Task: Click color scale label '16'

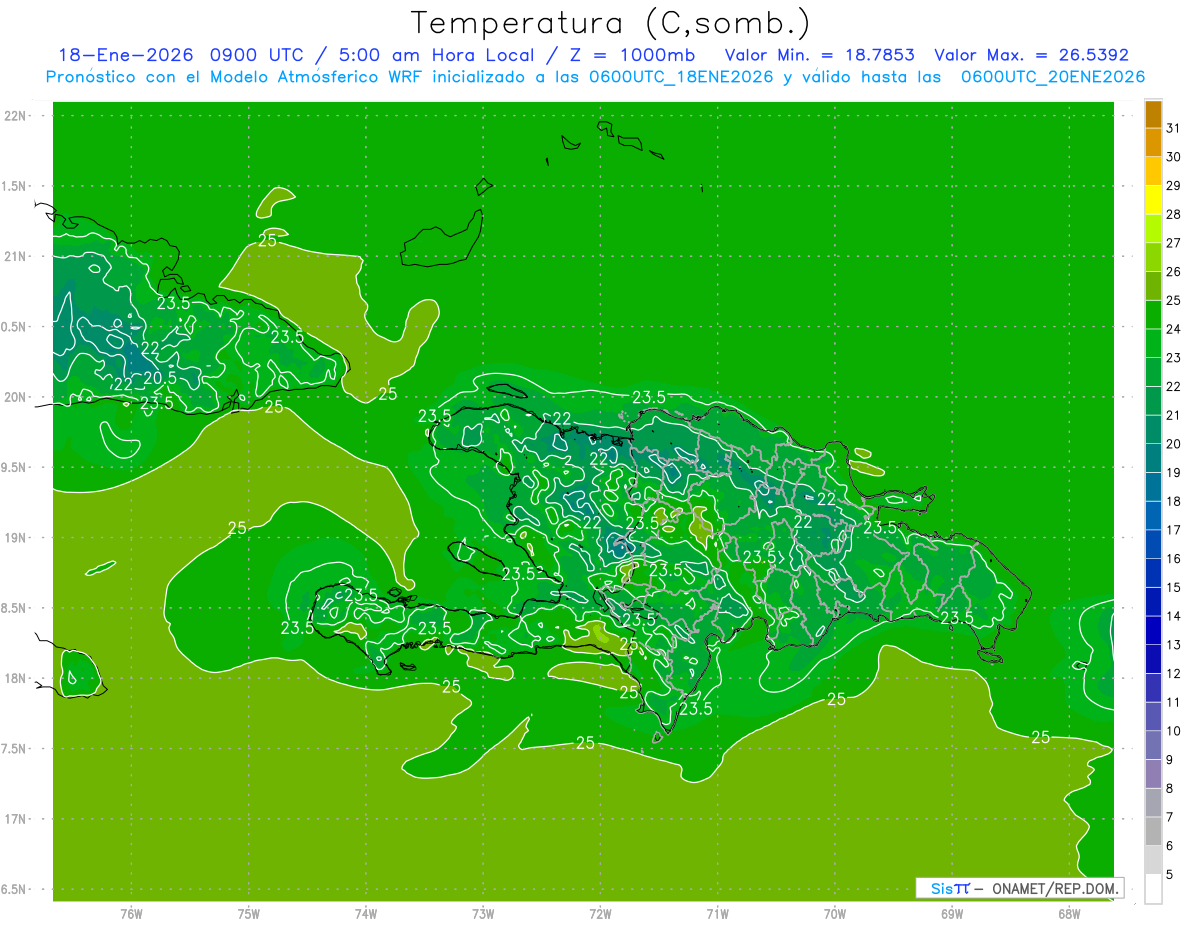Action: click(x=1173, y=559)
